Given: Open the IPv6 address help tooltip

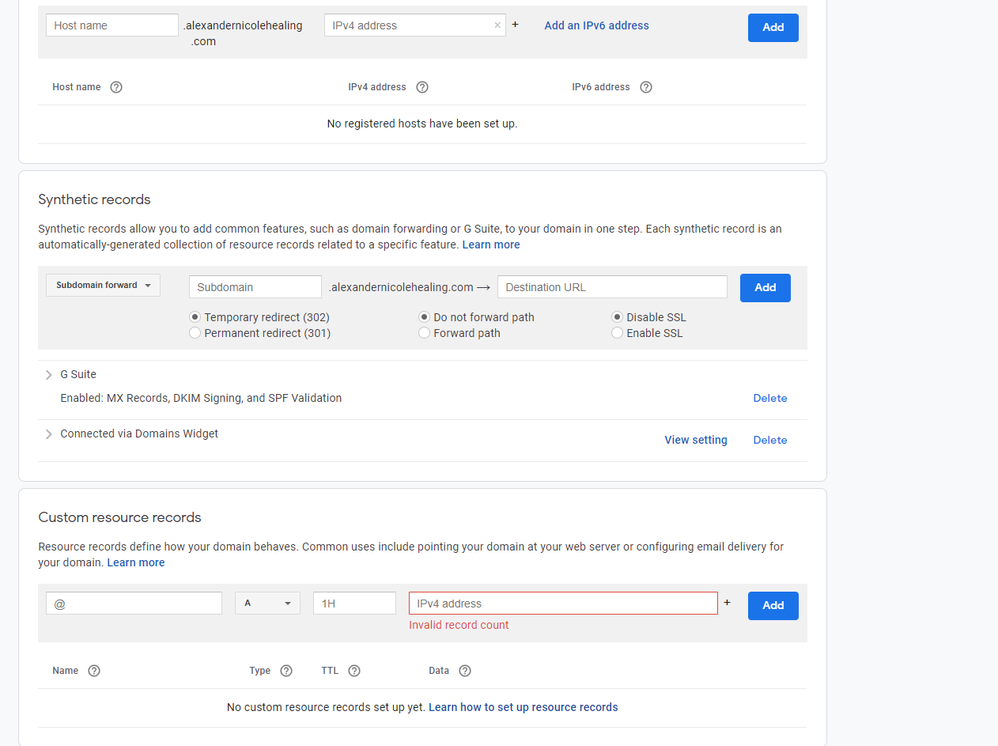Looking at the screenshot, I should pos(645,87).
